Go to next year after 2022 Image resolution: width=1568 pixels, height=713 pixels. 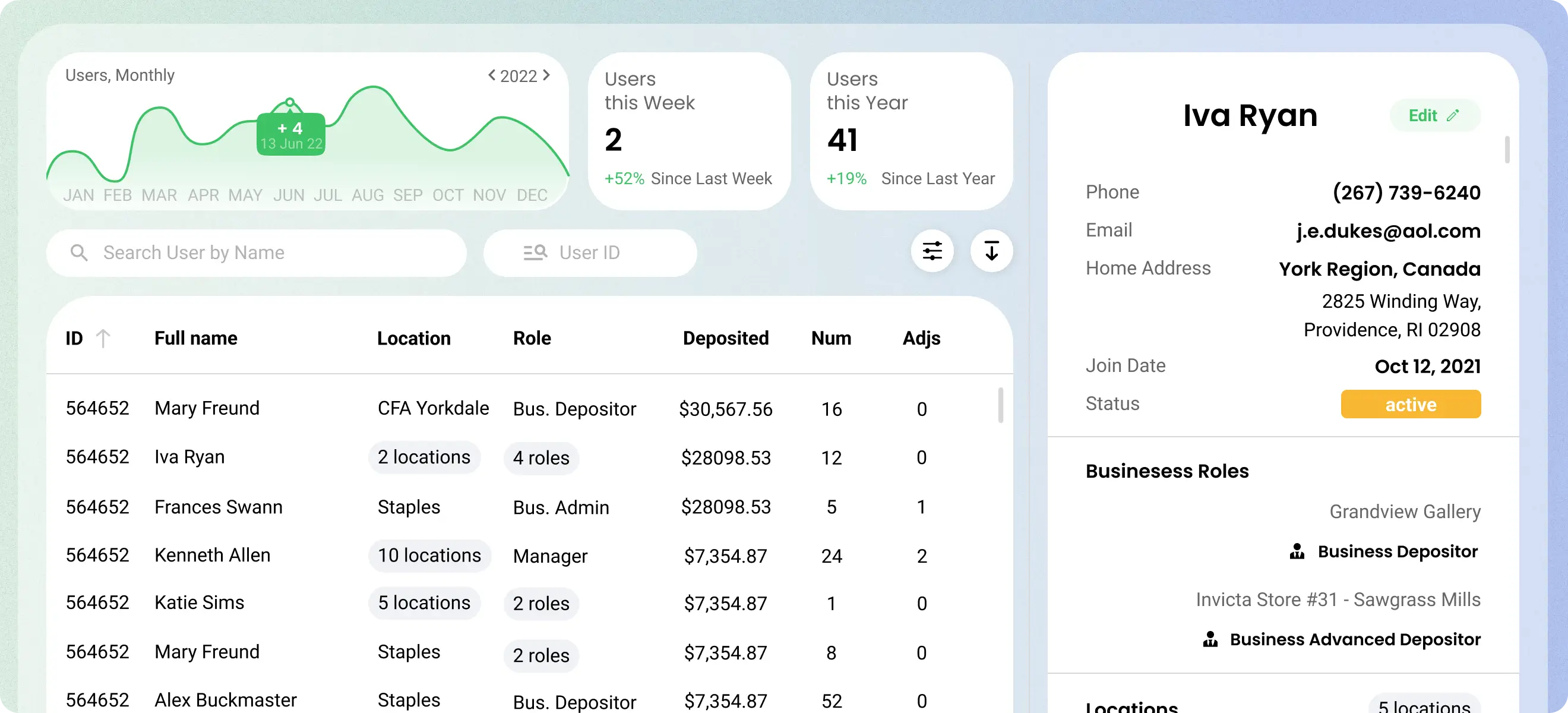546,75
